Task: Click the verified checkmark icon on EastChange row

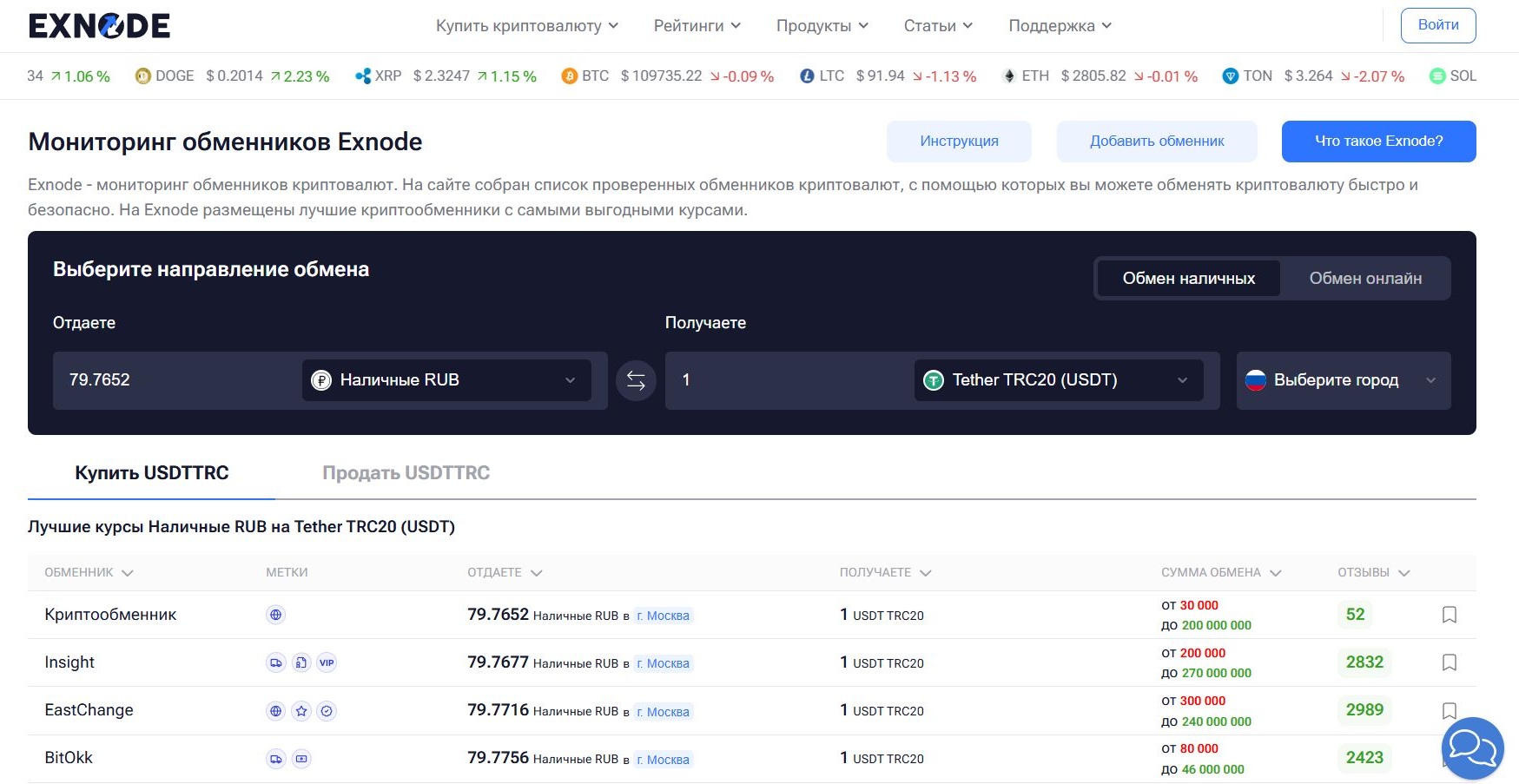Action: tap(327, 710)
